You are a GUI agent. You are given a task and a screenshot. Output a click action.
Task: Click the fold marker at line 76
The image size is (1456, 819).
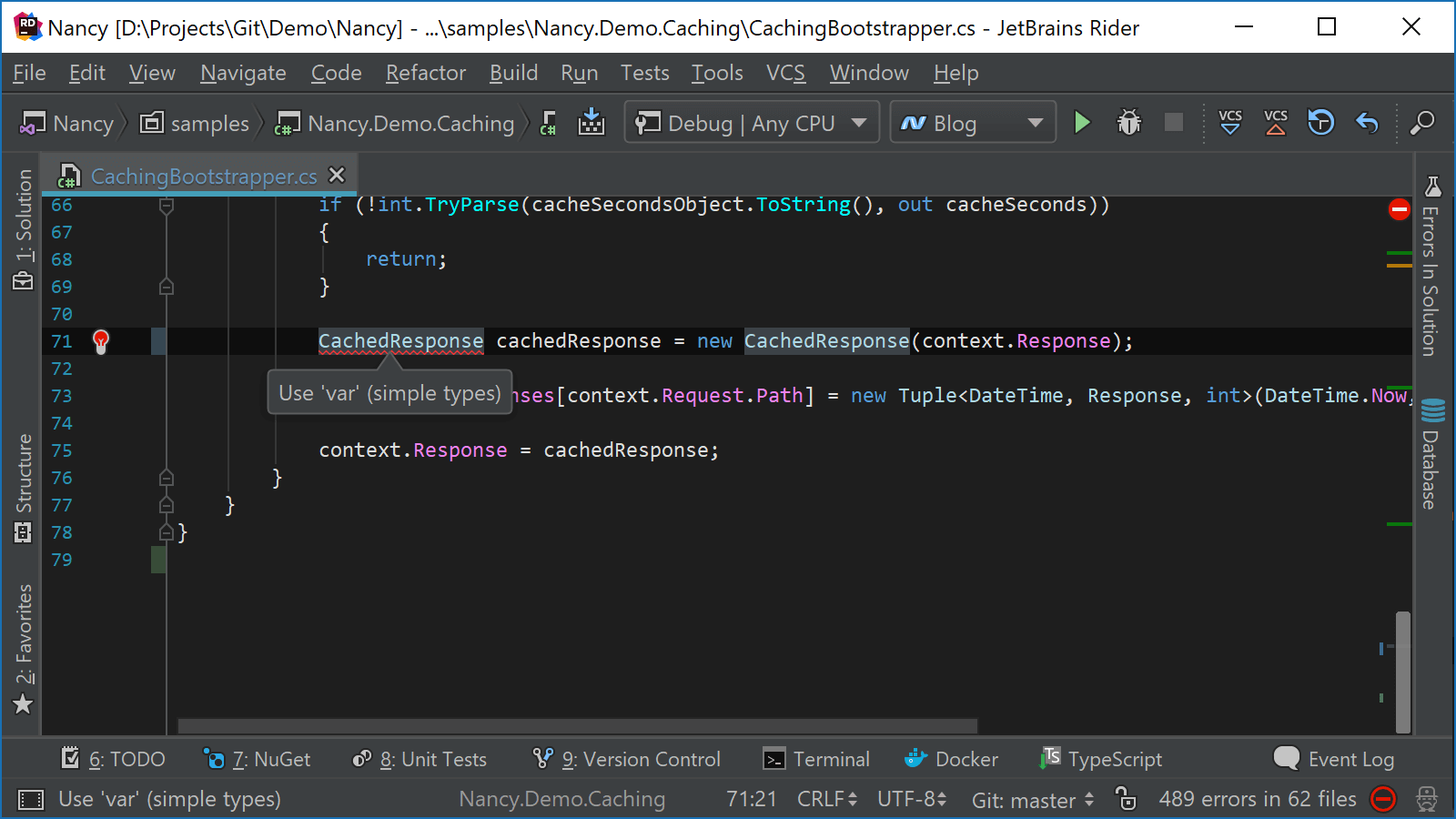pyautogui.click(x=167, y=478)
